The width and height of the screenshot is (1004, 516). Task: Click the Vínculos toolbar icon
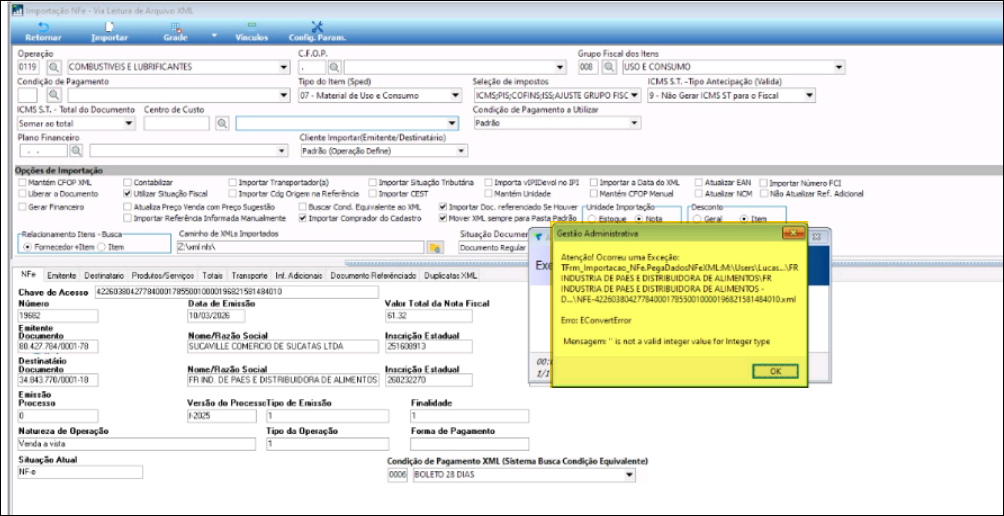point(251,27)
